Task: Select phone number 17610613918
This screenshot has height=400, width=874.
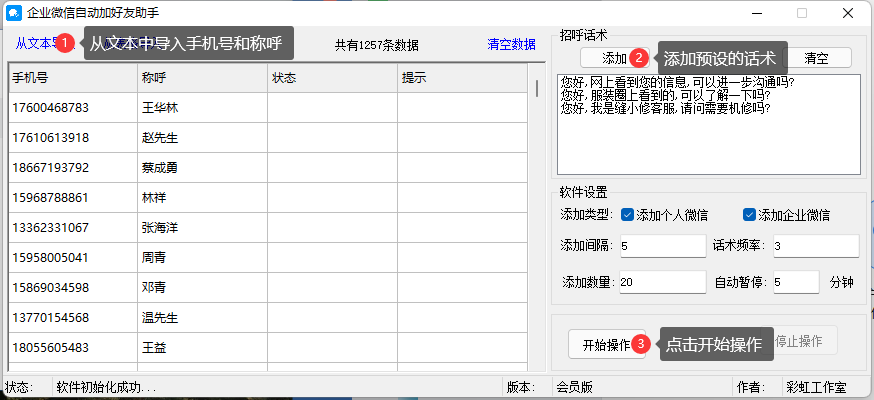Action: click(x=50, y=138)
